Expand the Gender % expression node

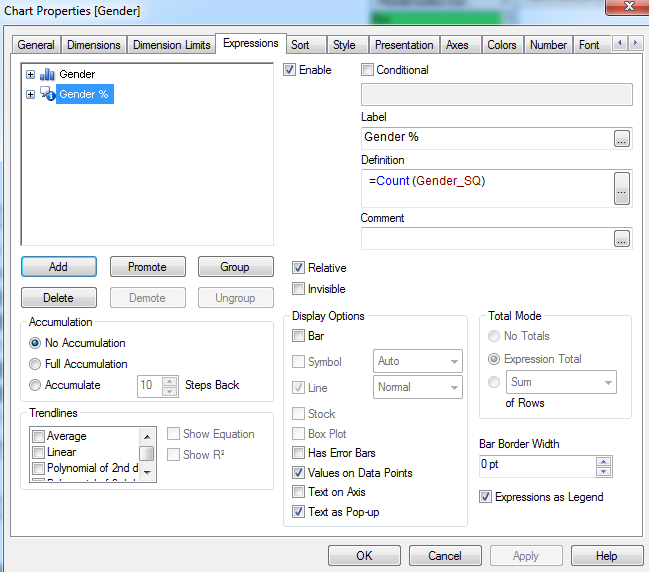[x=30, y=94]
